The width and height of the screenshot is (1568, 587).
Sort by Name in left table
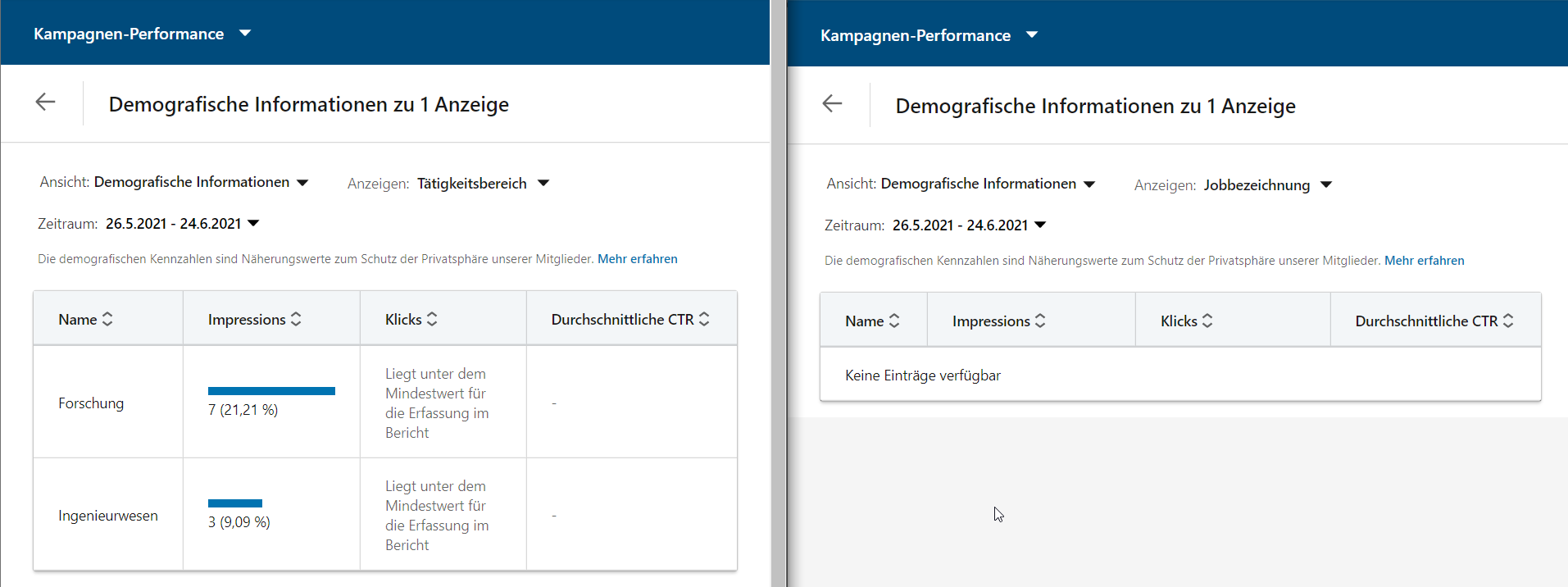coord(85,320)
